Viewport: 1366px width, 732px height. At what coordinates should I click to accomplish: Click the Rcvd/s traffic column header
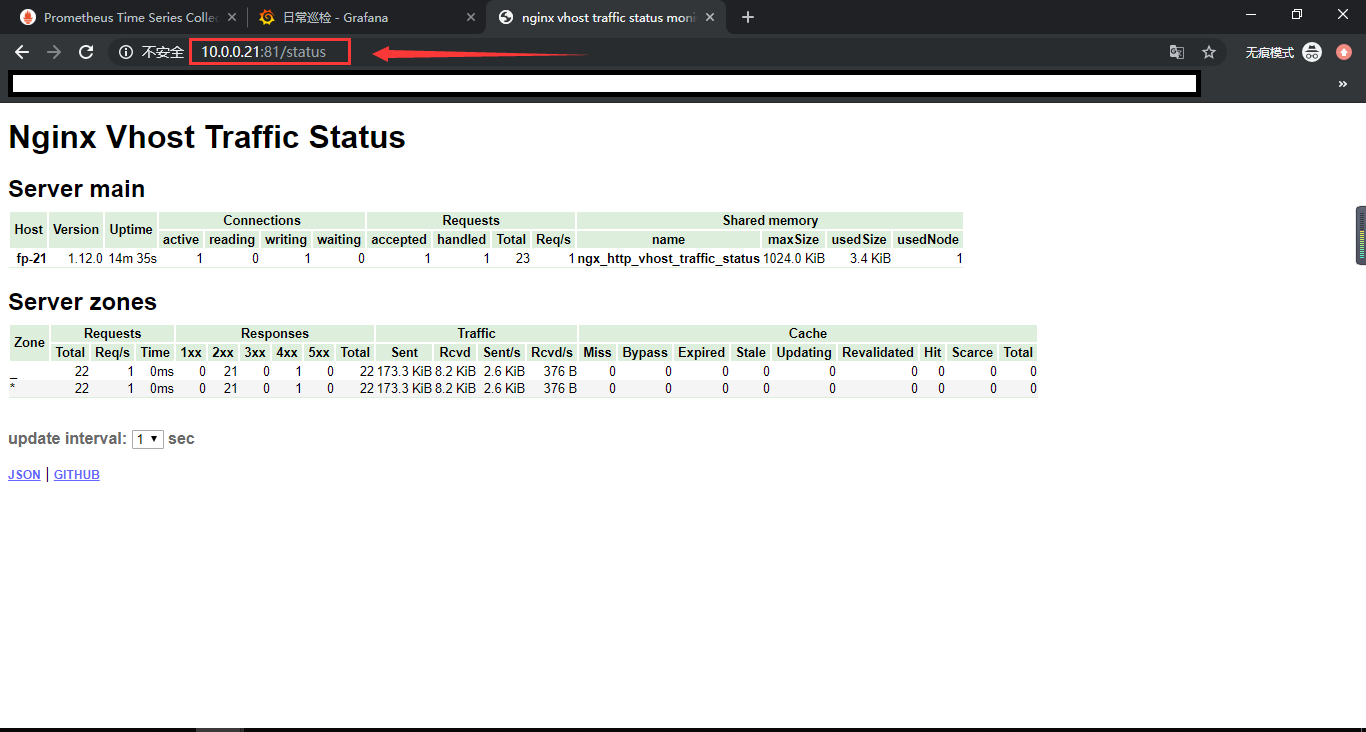point(552,352)
